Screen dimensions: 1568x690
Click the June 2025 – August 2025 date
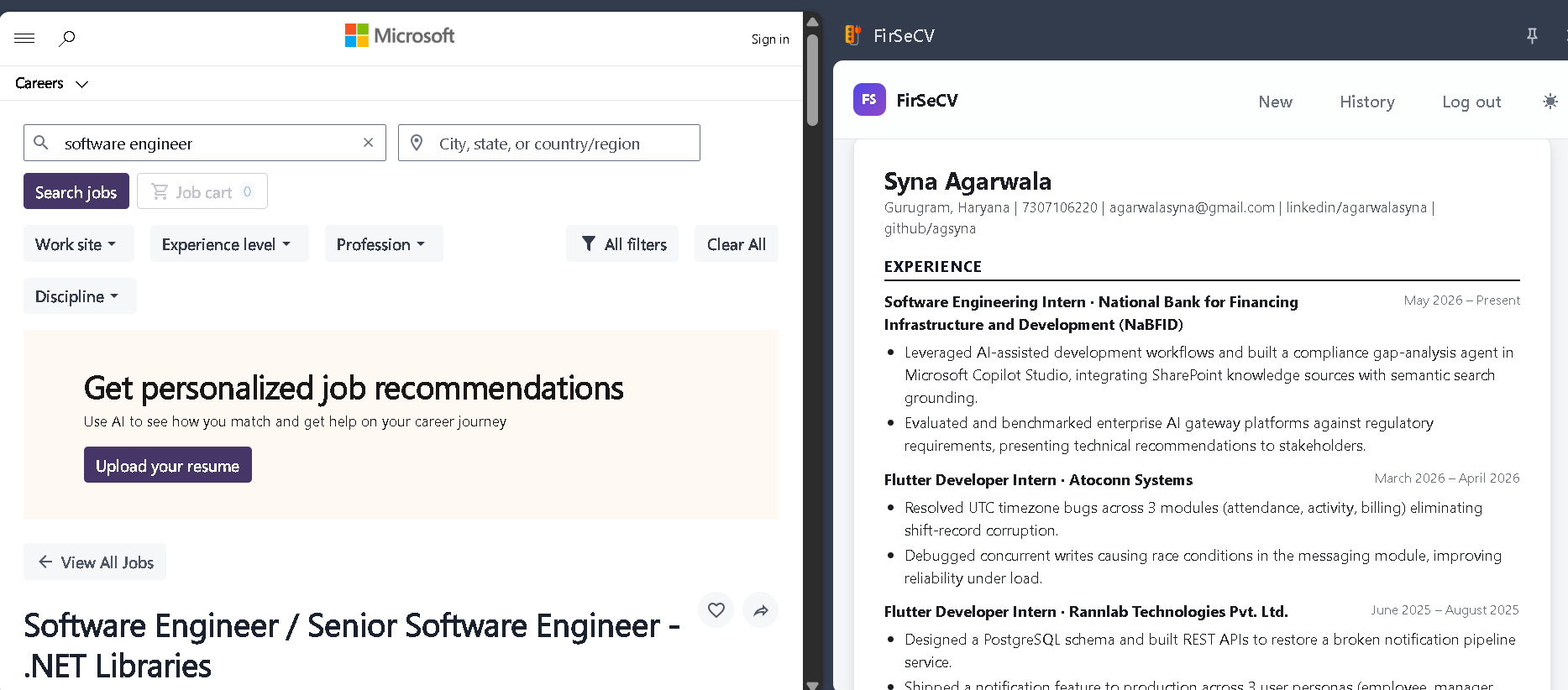[x=1445, y=609]
